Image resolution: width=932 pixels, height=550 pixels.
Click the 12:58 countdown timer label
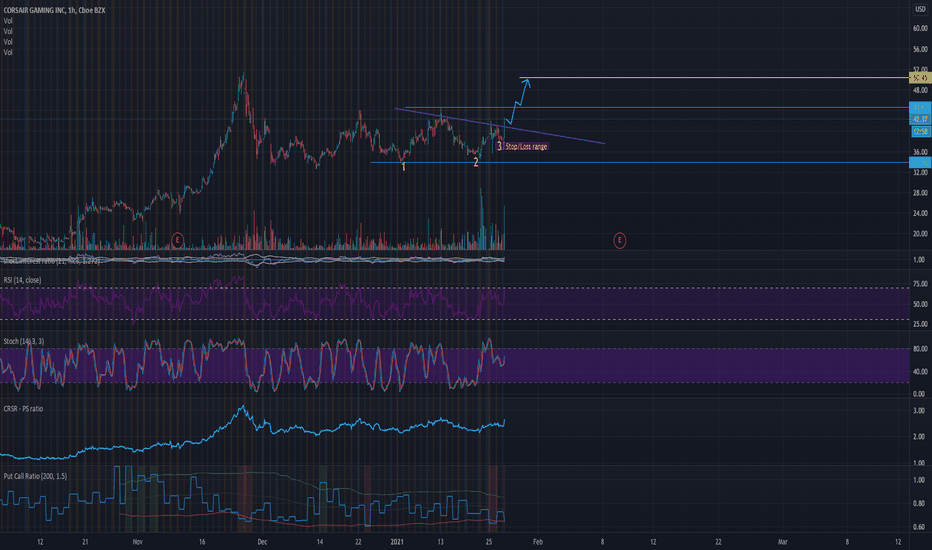[x=920, y=131]
